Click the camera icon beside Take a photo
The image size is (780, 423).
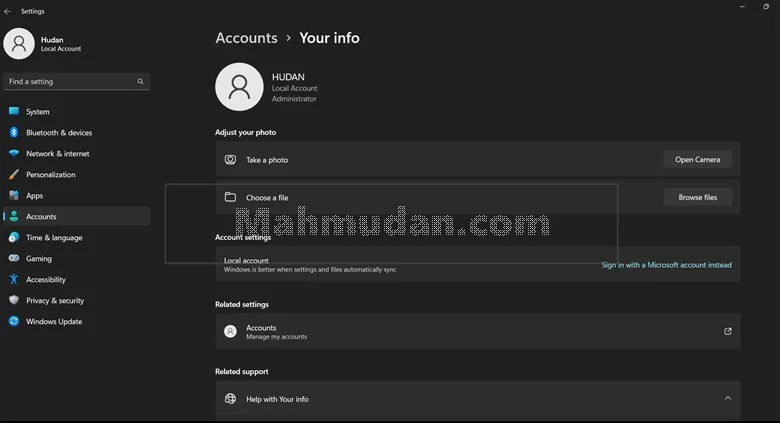point(230,159)
